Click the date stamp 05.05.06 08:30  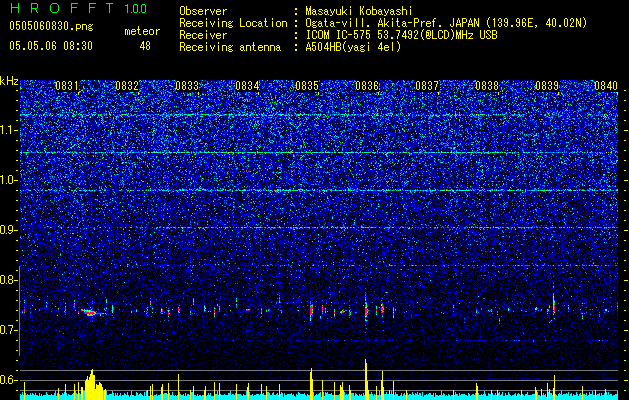coord(51,46)
